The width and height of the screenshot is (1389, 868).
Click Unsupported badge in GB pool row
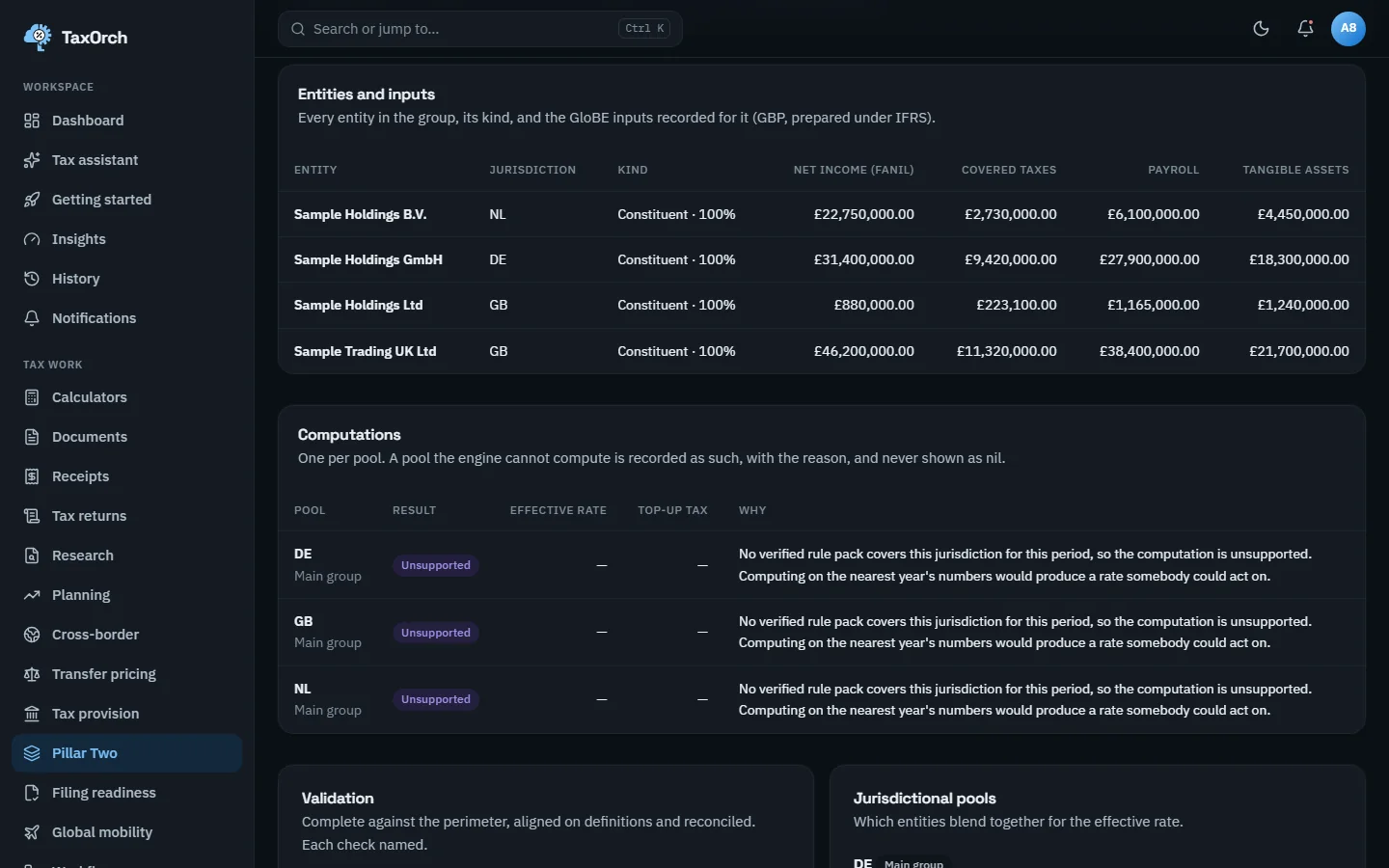point(436,633)
